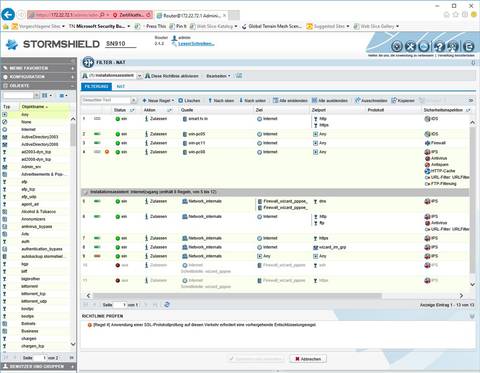Click the Abbrechen button

tap(308, 359)
